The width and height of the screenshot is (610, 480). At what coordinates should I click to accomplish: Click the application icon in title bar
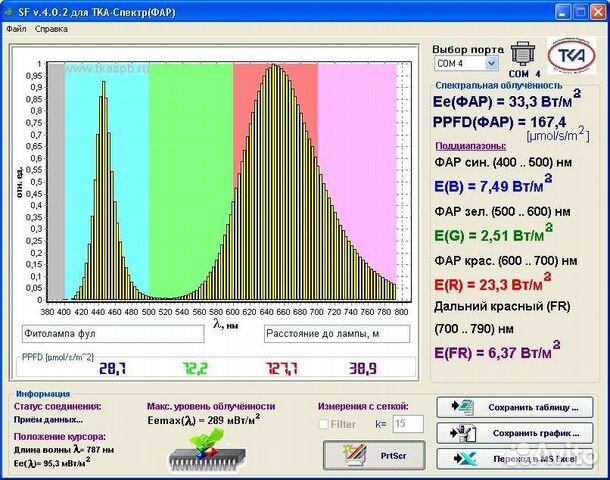tap(11, 10)
